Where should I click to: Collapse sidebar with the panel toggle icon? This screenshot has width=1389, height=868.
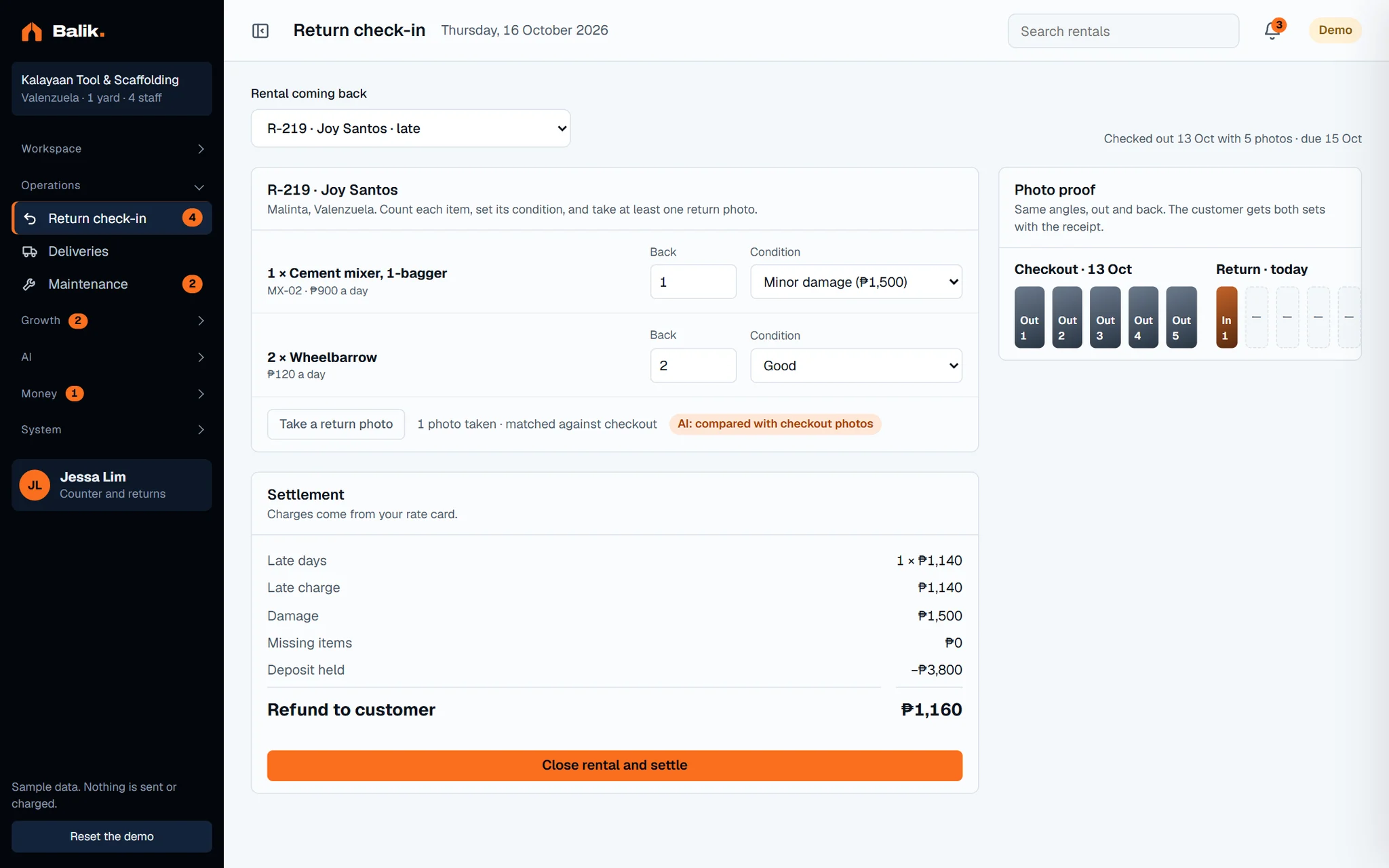pyautogui.click(x=260, y=31)
